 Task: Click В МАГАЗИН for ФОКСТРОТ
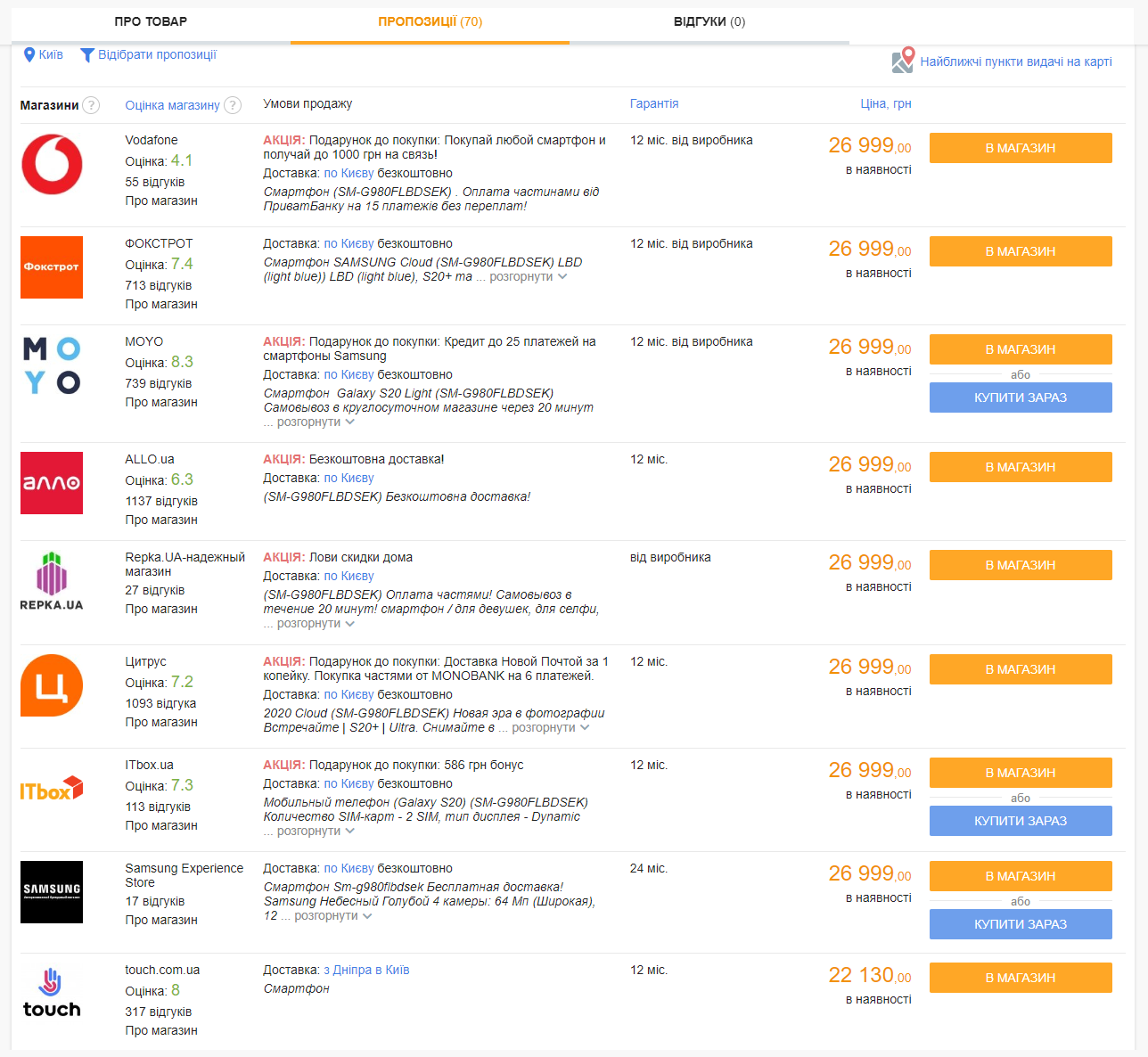tap(1021, 251)
